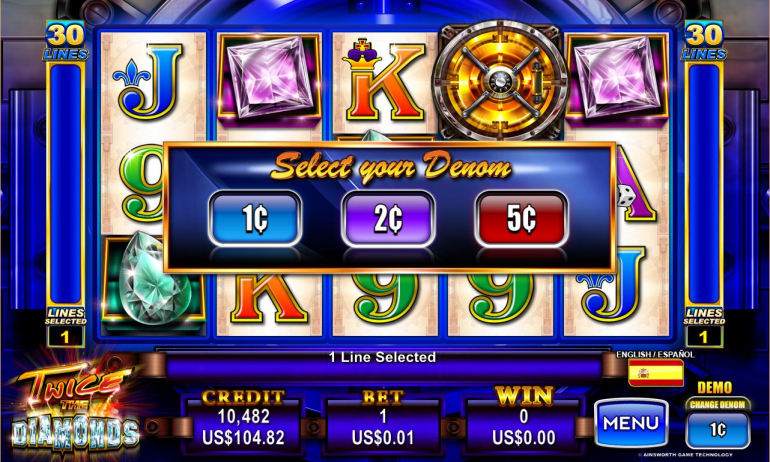This screenshot has height=462, width=770.
Task: Click the Credit display panel
Action: click(x=244, y=421)
